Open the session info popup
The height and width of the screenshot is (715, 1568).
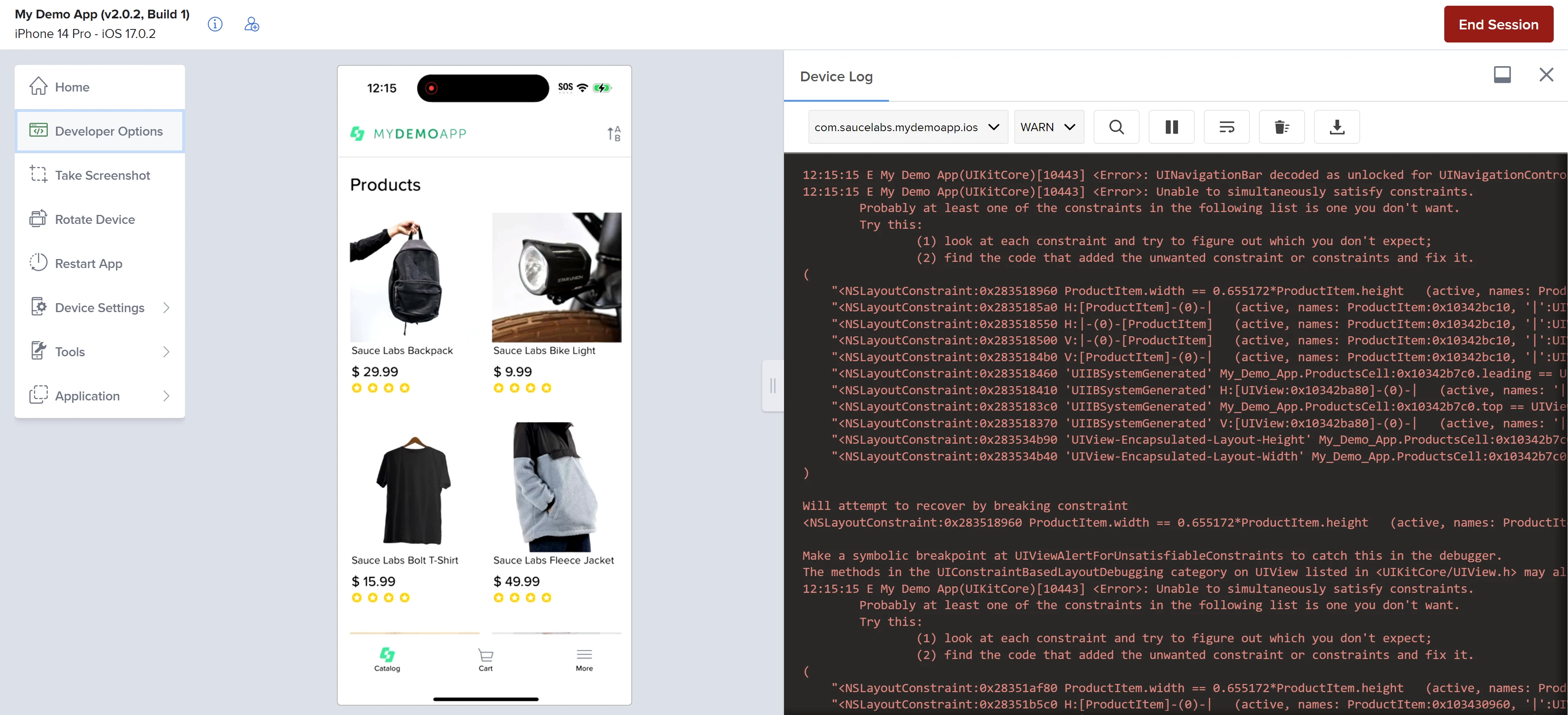[215, 25]
